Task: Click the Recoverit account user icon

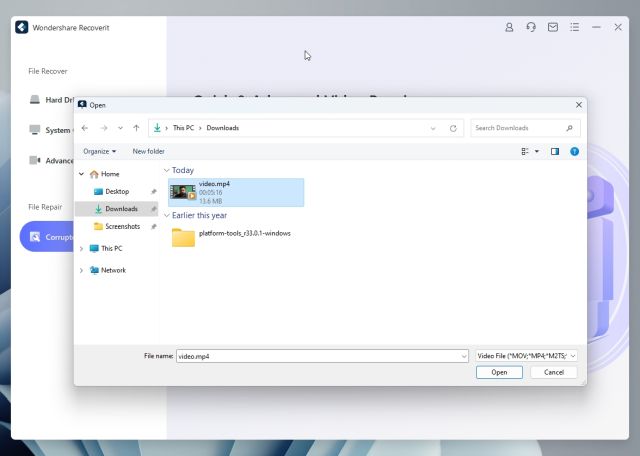Action: pyautogui.click(x=509, y=27)
